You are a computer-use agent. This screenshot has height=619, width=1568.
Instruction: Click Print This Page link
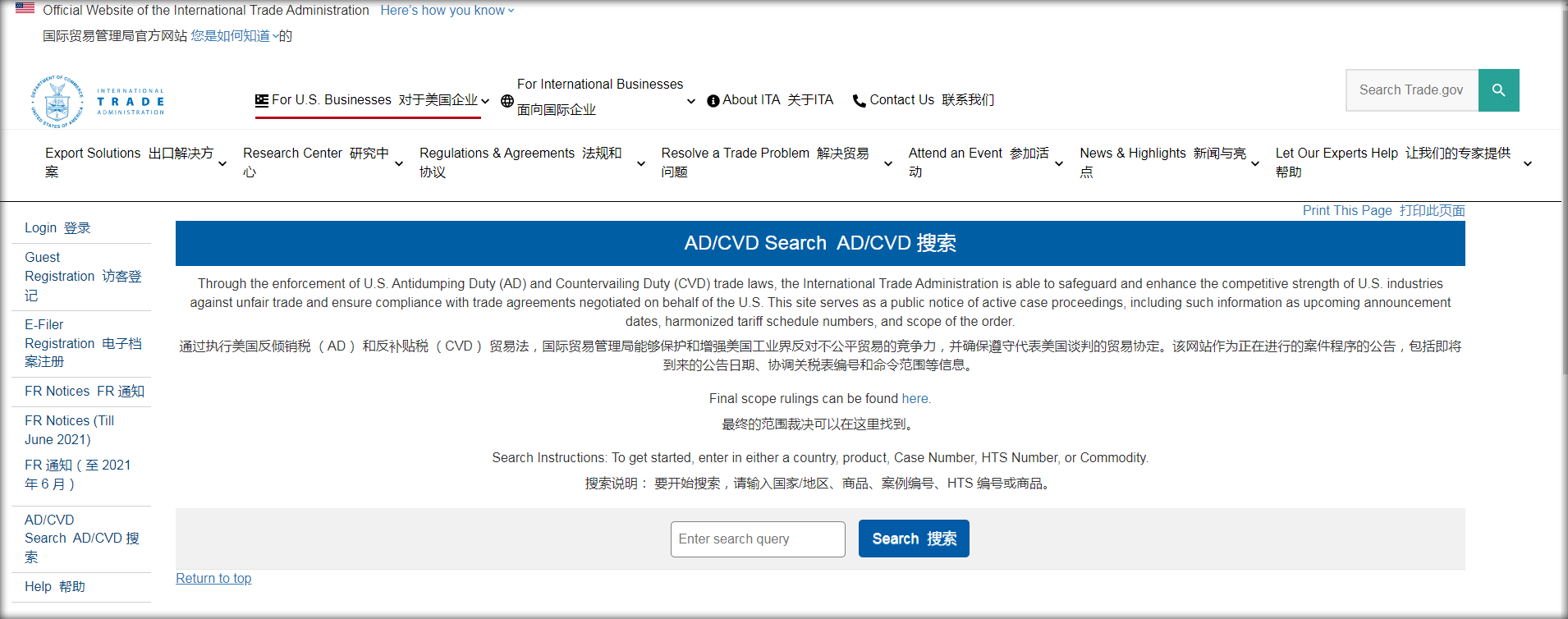(1383, 211)
